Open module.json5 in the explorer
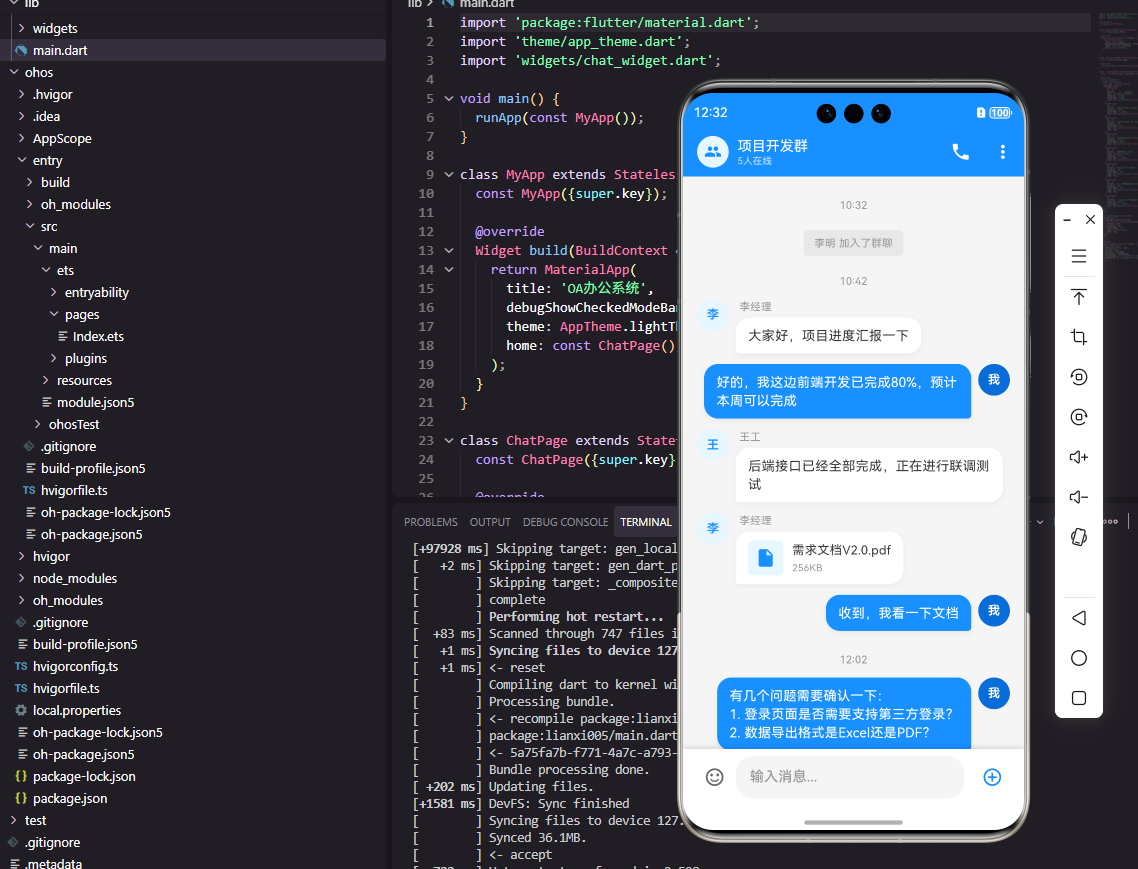1138x869 pixels. point(95,402)
